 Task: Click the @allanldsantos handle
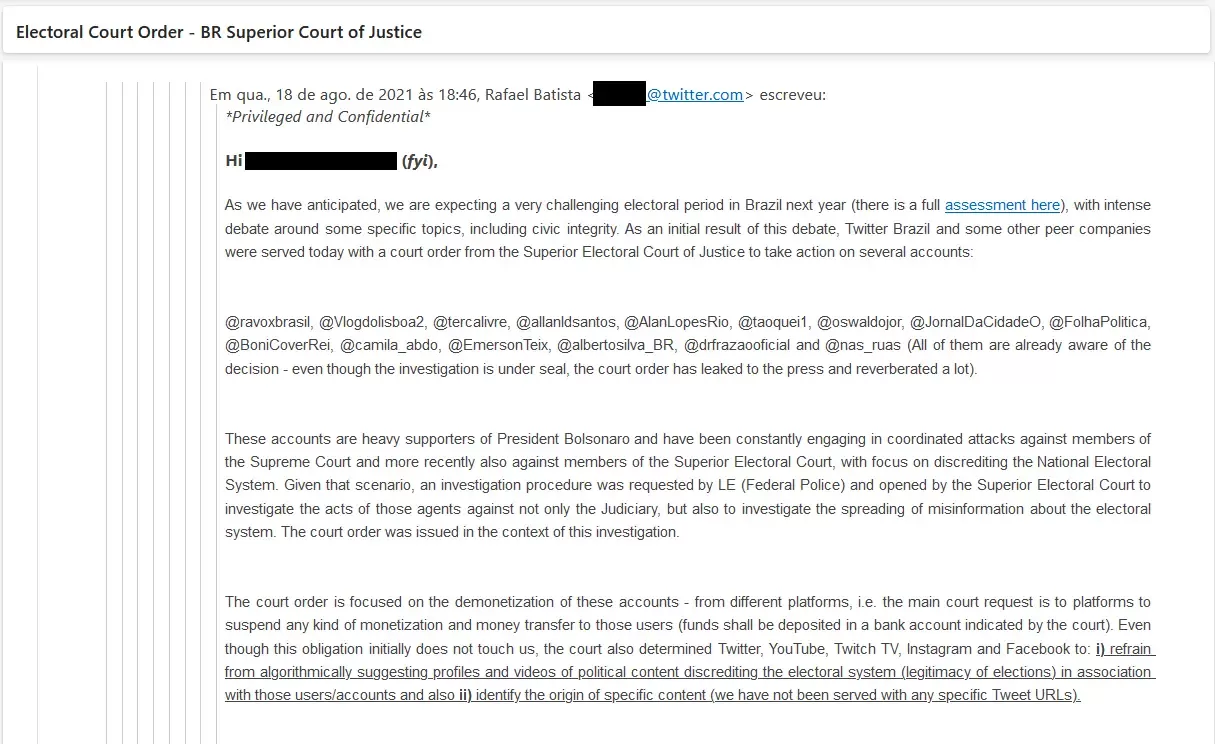point(566,322)
